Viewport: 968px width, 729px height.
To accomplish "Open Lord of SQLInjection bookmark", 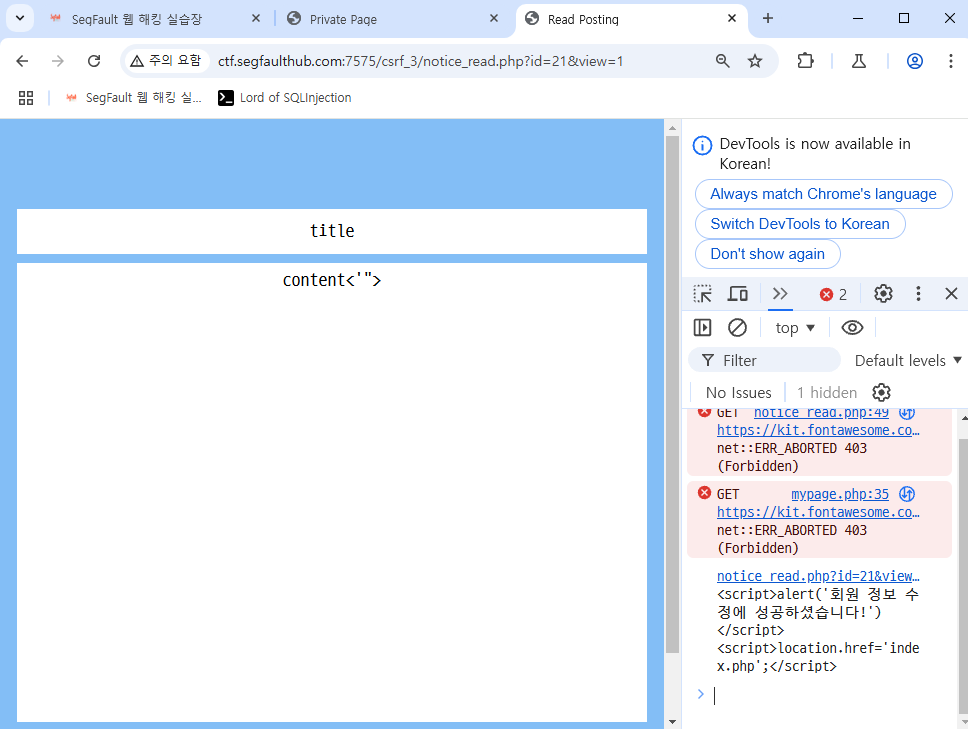I will point(285,98).
